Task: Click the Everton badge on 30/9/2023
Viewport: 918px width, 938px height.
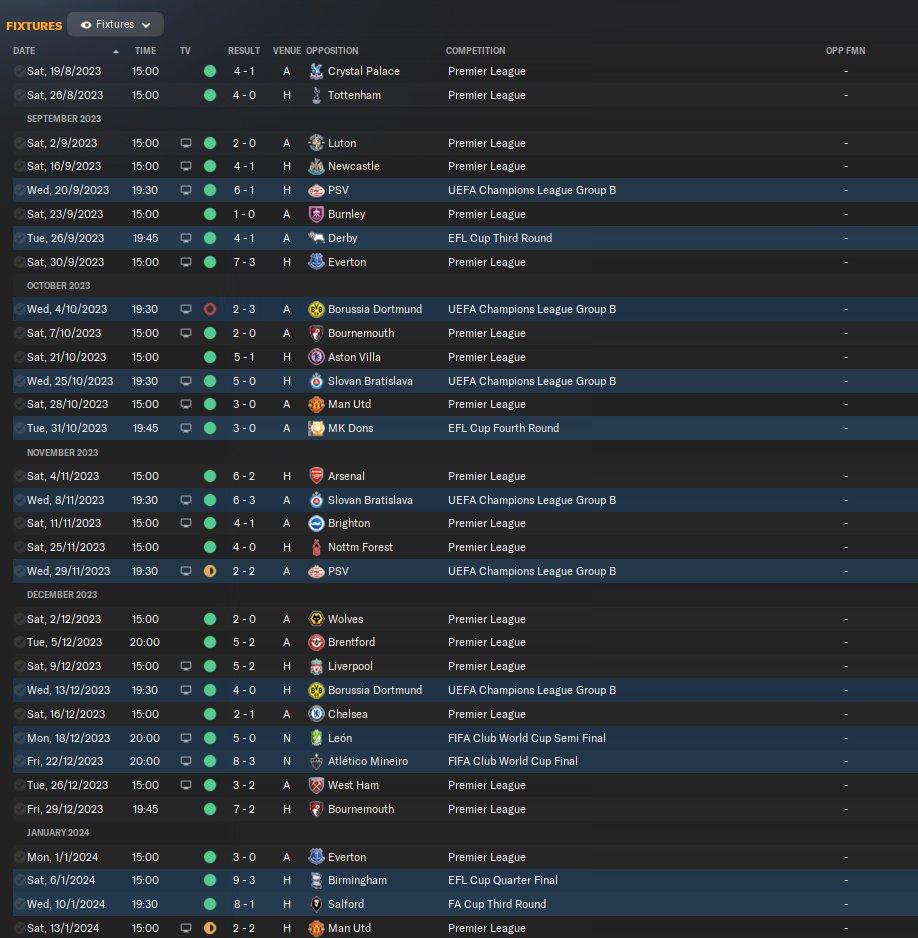Action: pos(316,262)
